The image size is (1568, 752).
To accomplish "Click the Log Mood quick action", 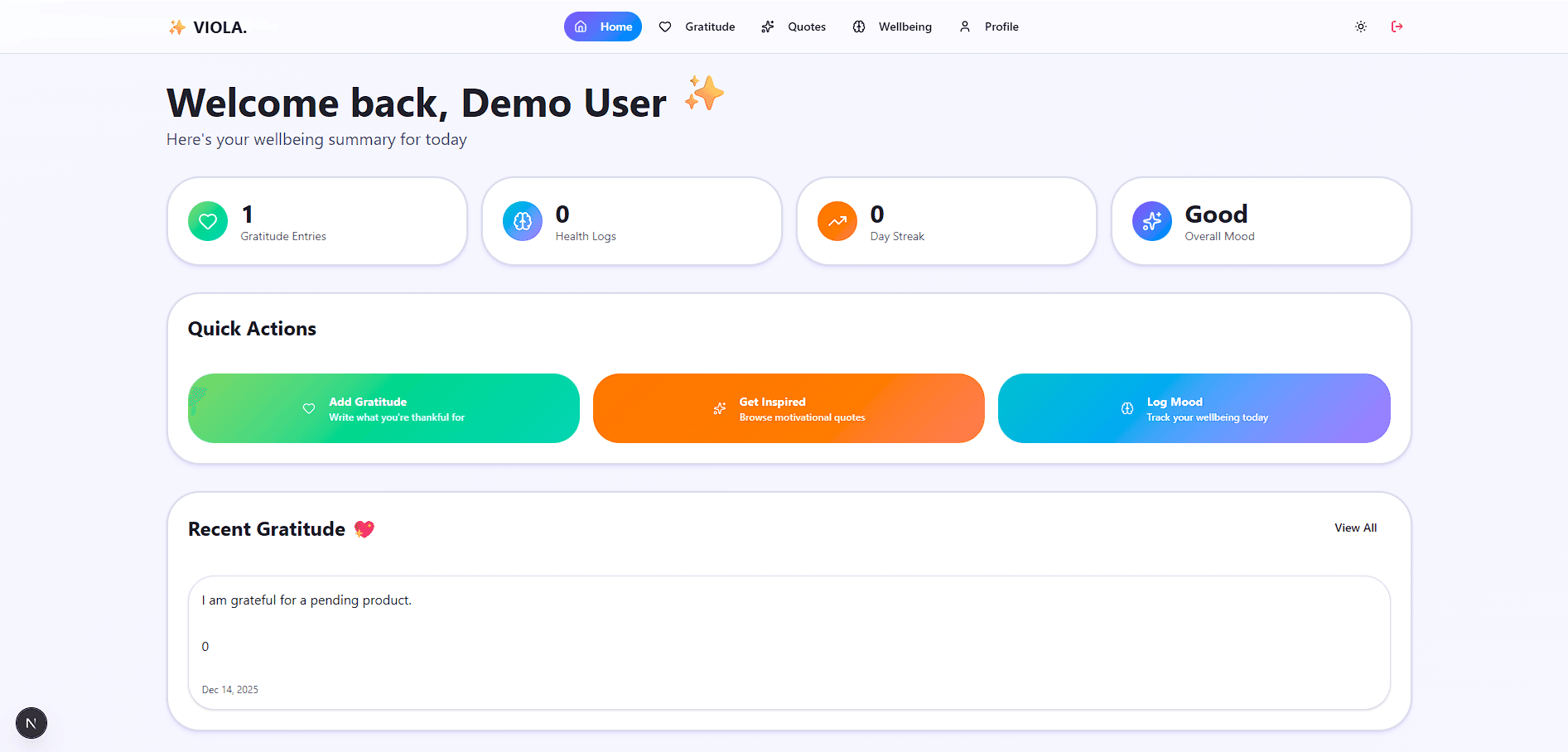I will coord(1193,408).
